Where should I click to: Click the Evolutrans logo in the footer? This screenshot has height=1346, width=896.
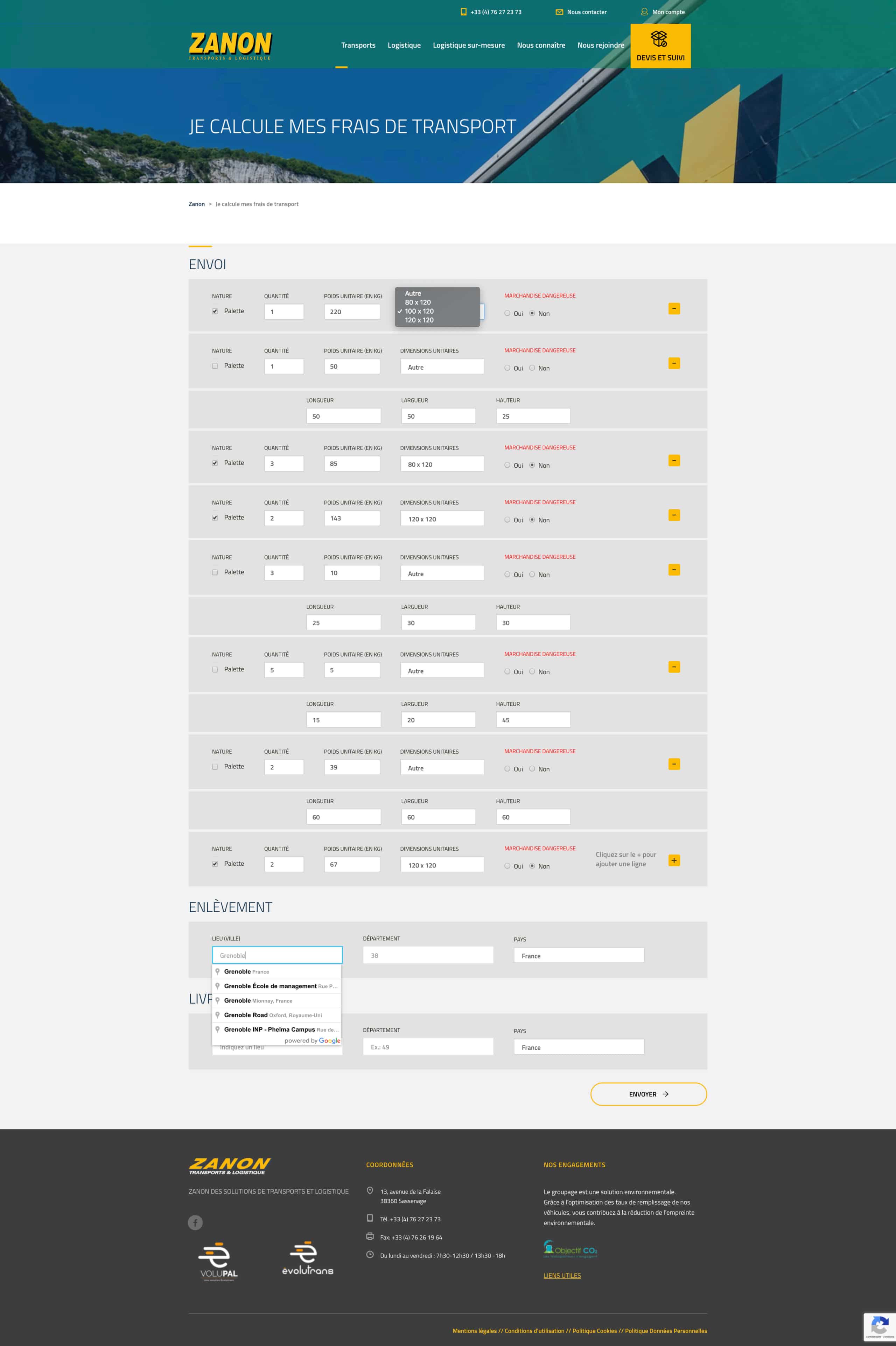coord(307,1258)
